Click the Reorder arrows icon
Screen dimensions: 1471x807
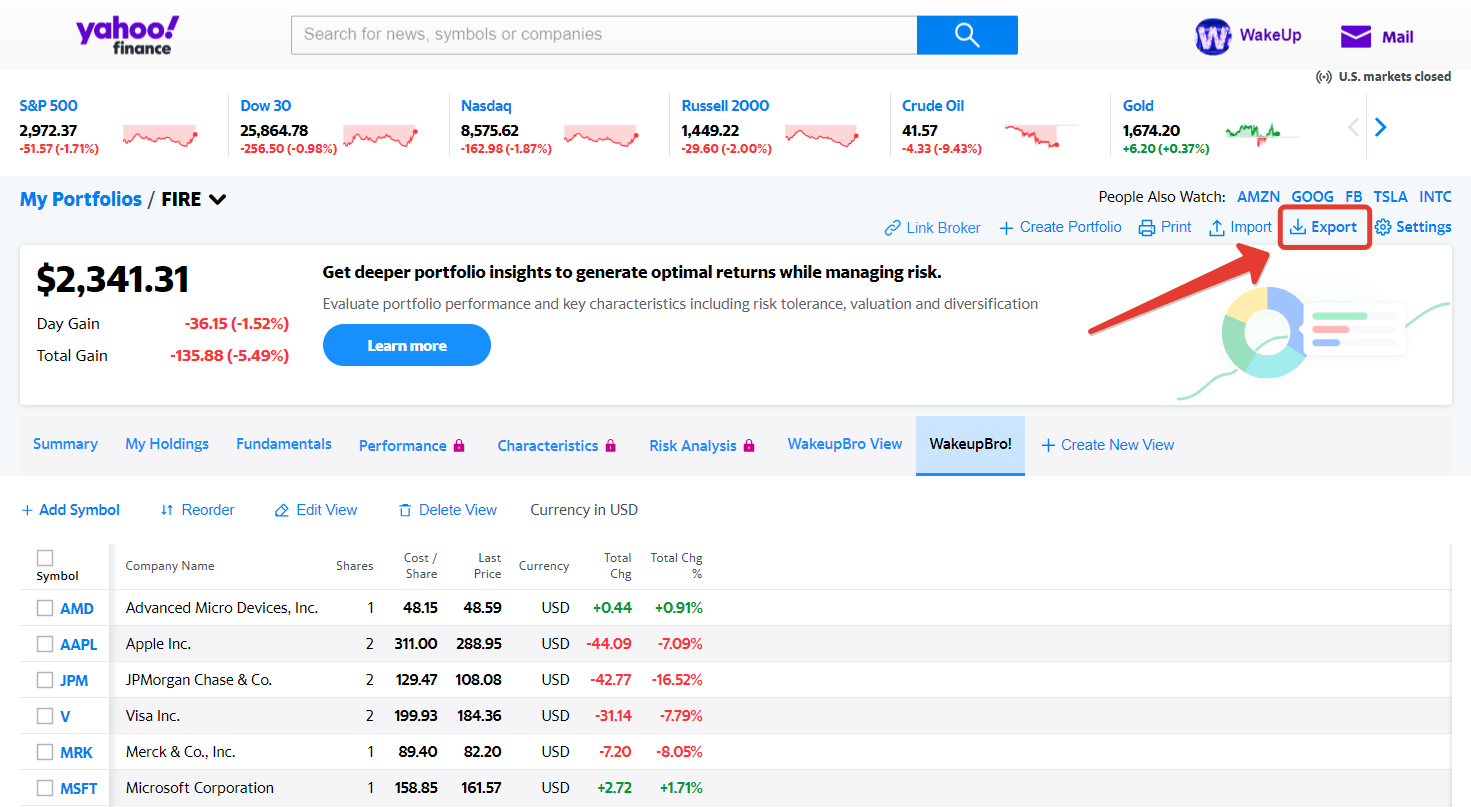click(167, 510)
